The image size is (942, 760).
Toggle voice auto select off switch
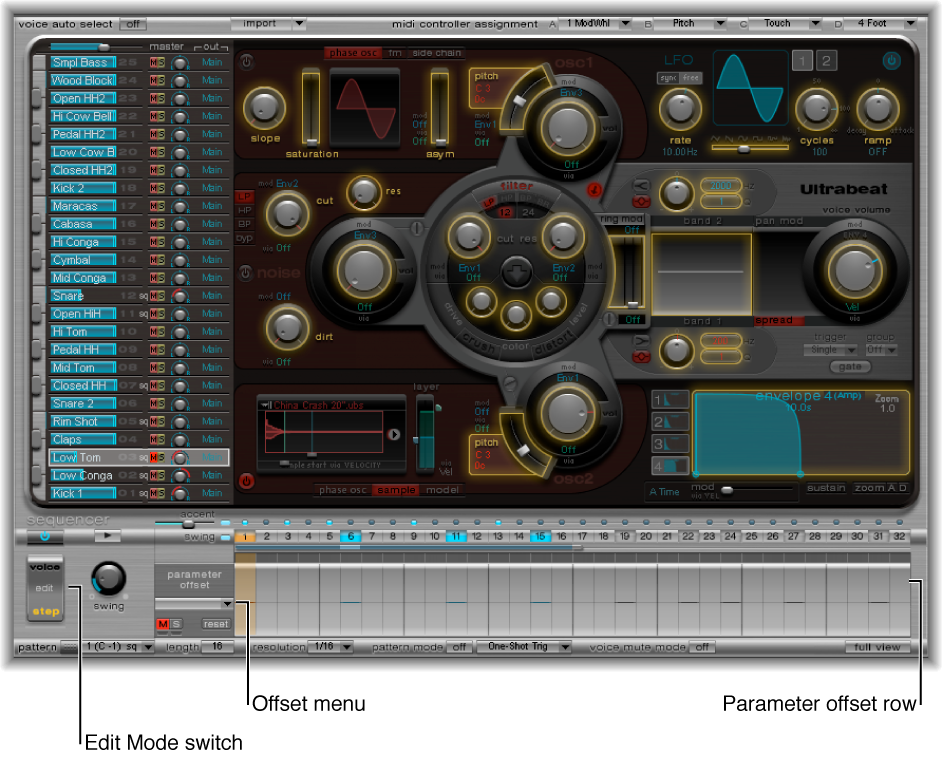[133, 23]
